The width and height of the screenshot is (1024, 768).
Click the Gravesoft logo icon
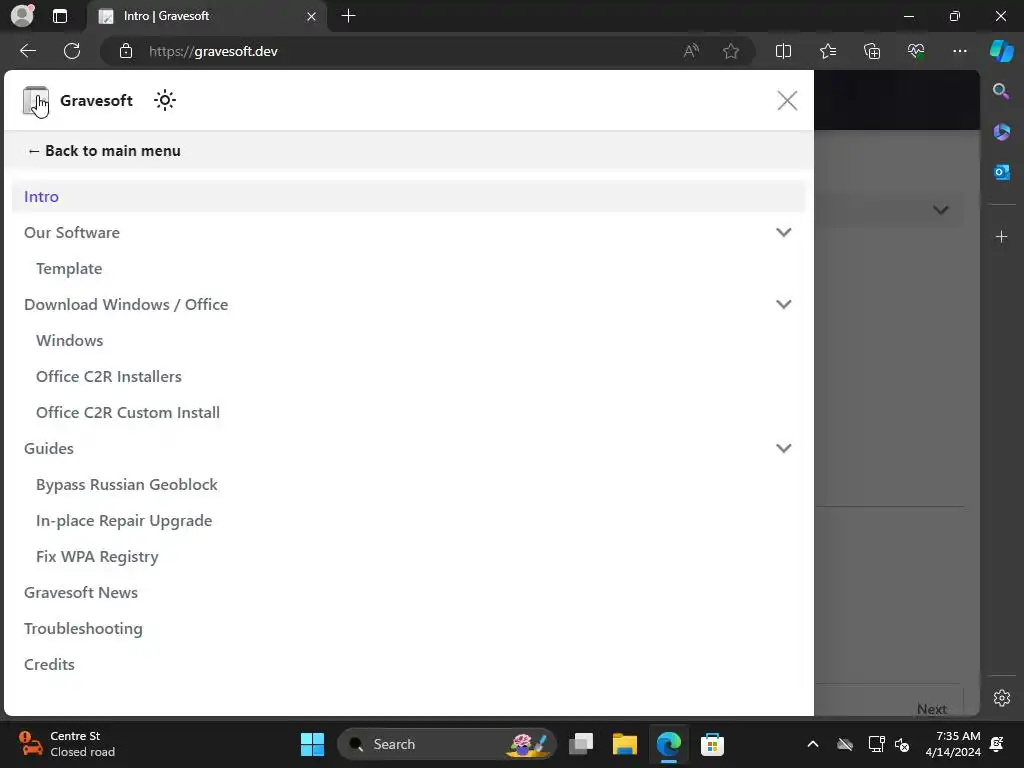[36, 101]
